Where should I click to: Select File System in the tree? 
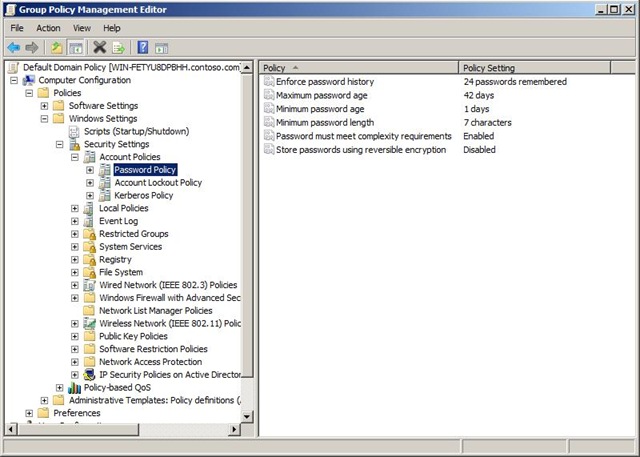coord(121,272)
